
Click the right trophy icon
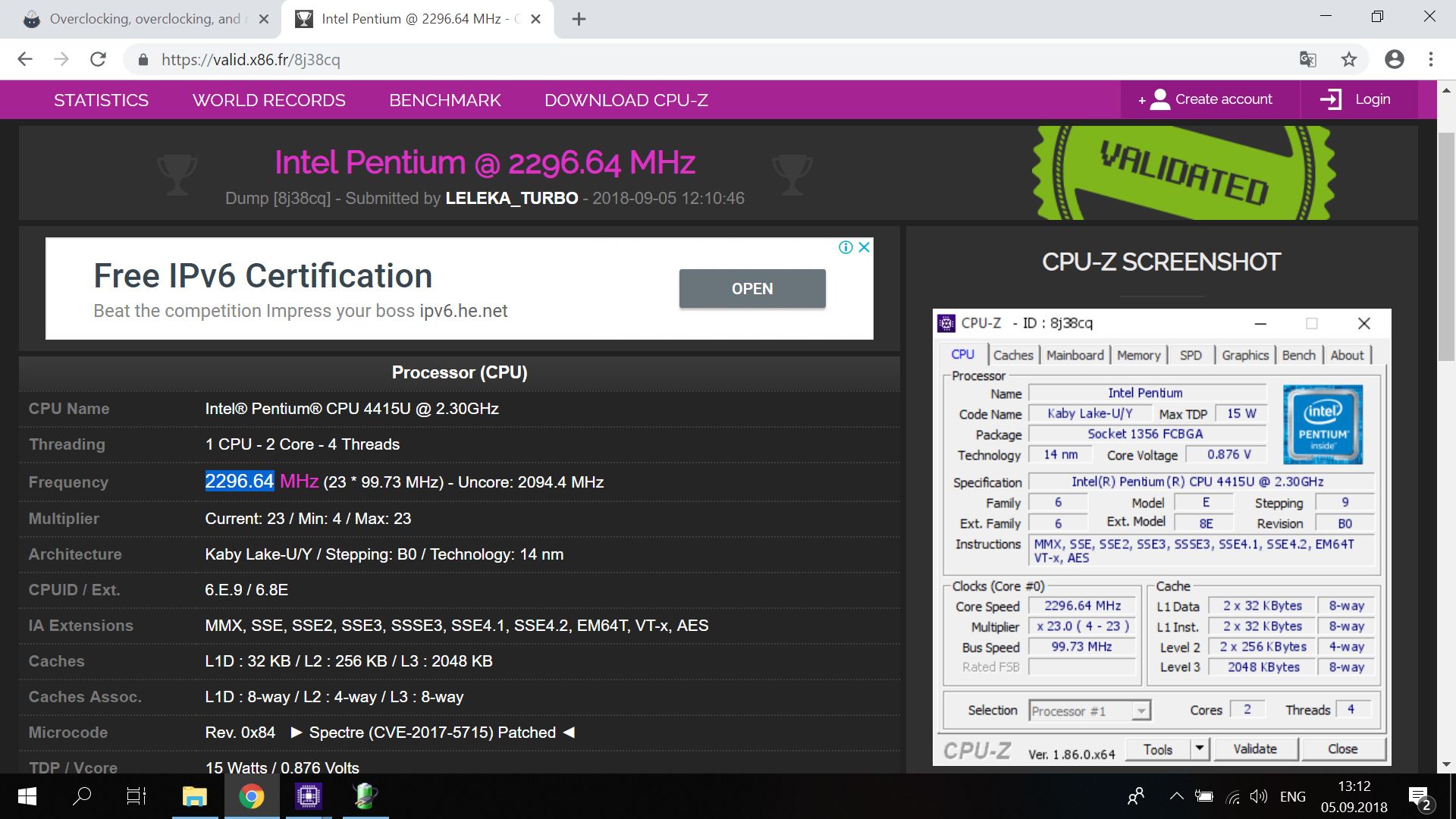[792, 174]
